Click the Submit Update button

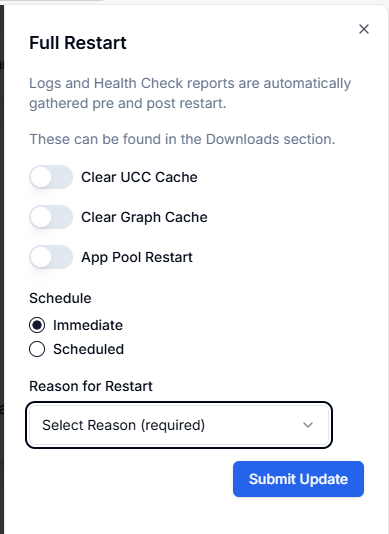(x=298, y=479)
